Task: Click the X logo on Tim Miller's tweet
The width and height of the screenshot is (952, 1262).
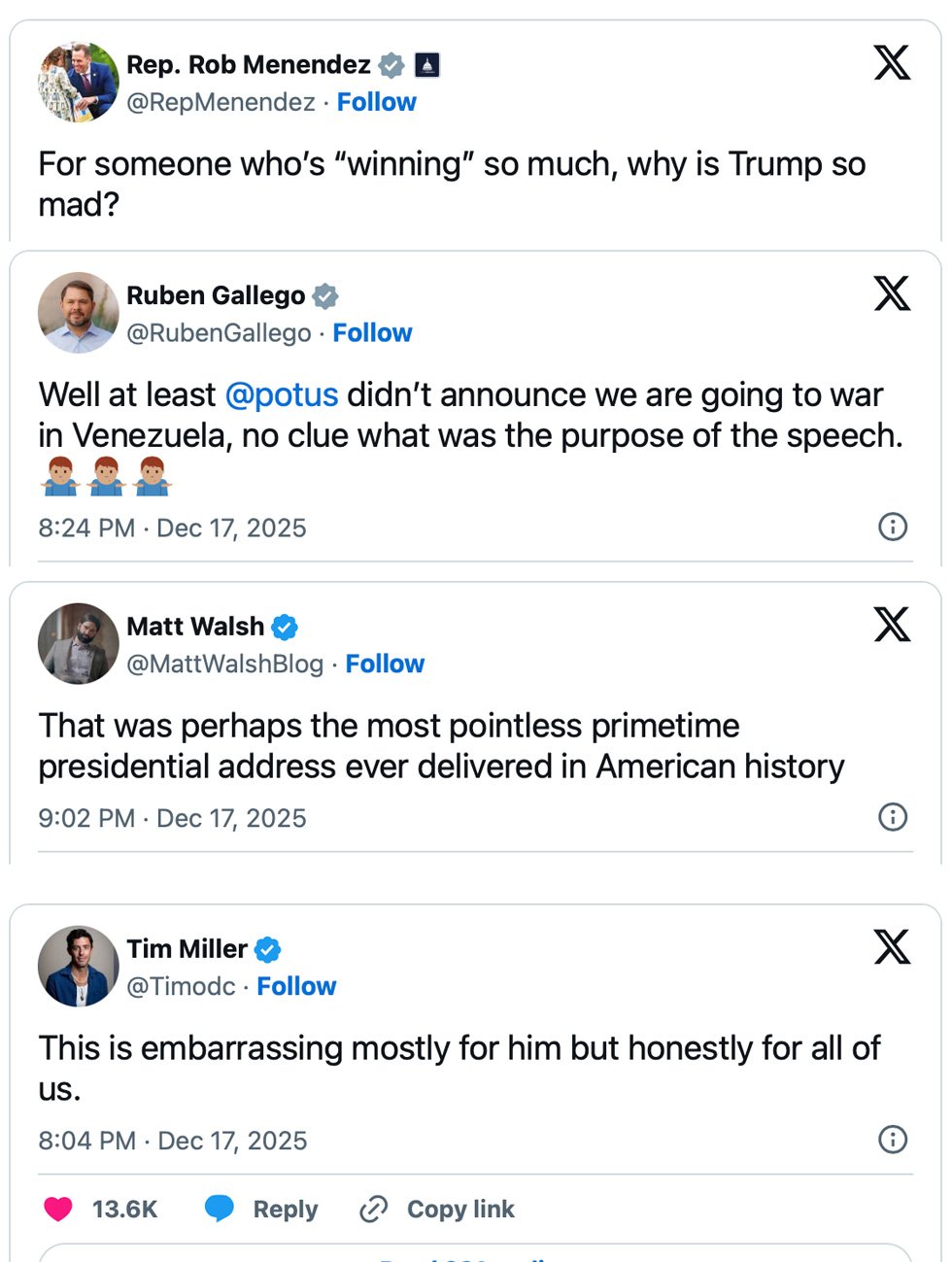Action: 892,947
